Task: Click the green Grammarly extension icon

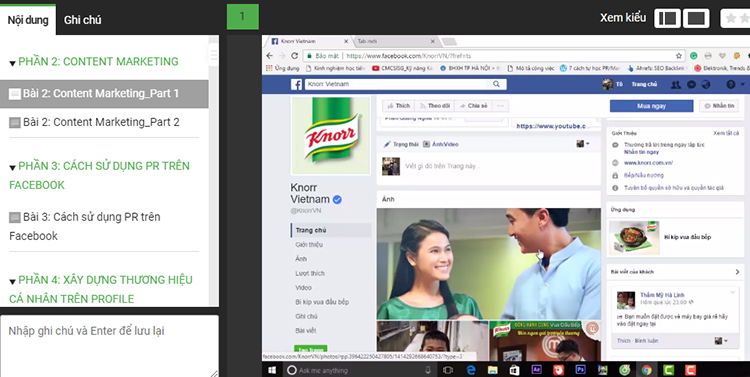Action: click(694, 56)
